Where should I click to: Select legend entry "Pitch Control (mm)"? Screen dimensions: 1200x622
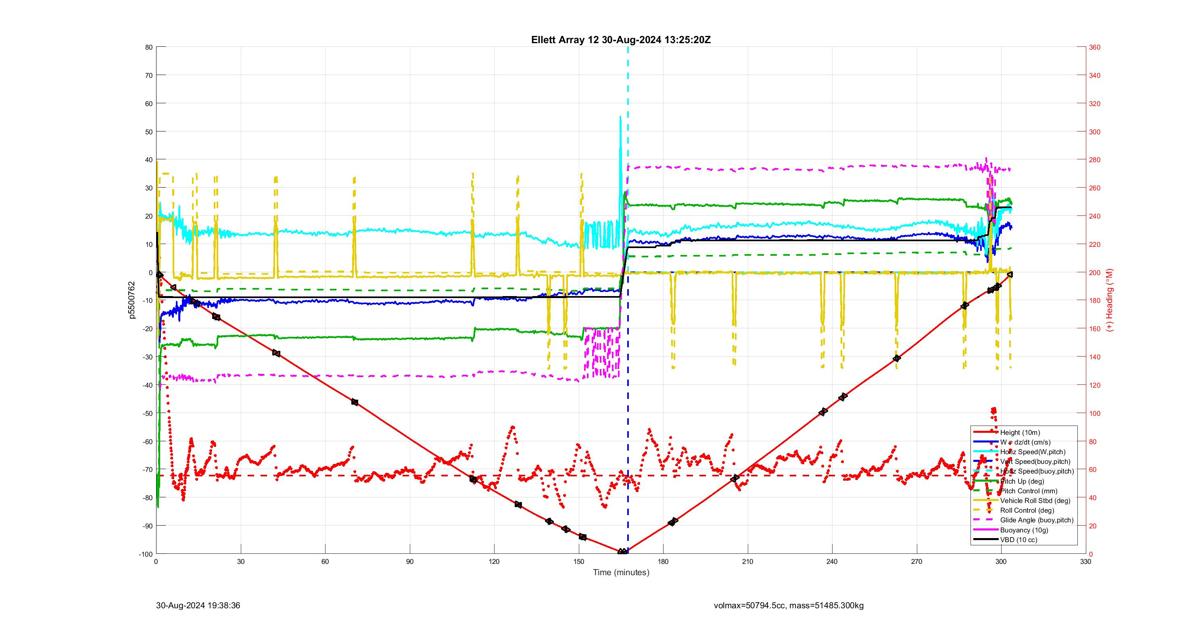point(1030,490)
